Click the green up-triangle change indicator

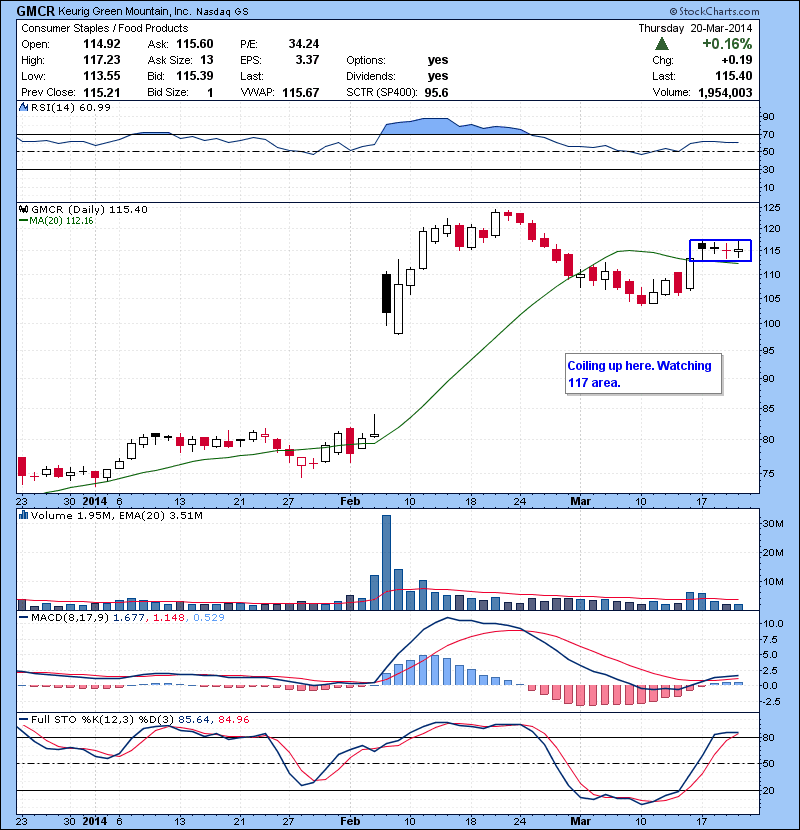coord(661,43)
